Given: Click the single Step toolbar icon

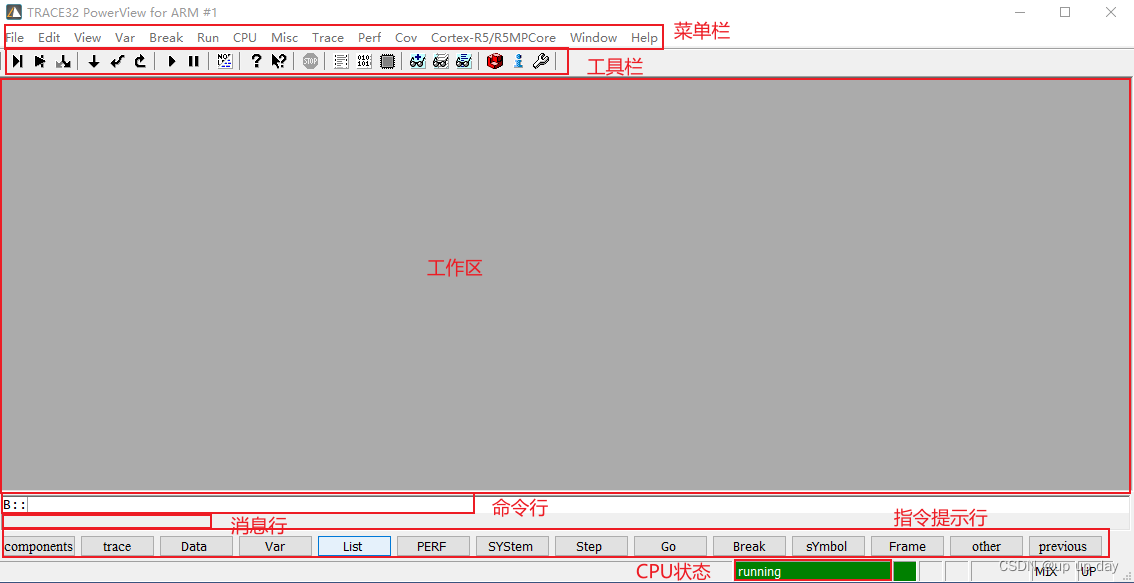Looking at the screenshot, I should point(17,61).
